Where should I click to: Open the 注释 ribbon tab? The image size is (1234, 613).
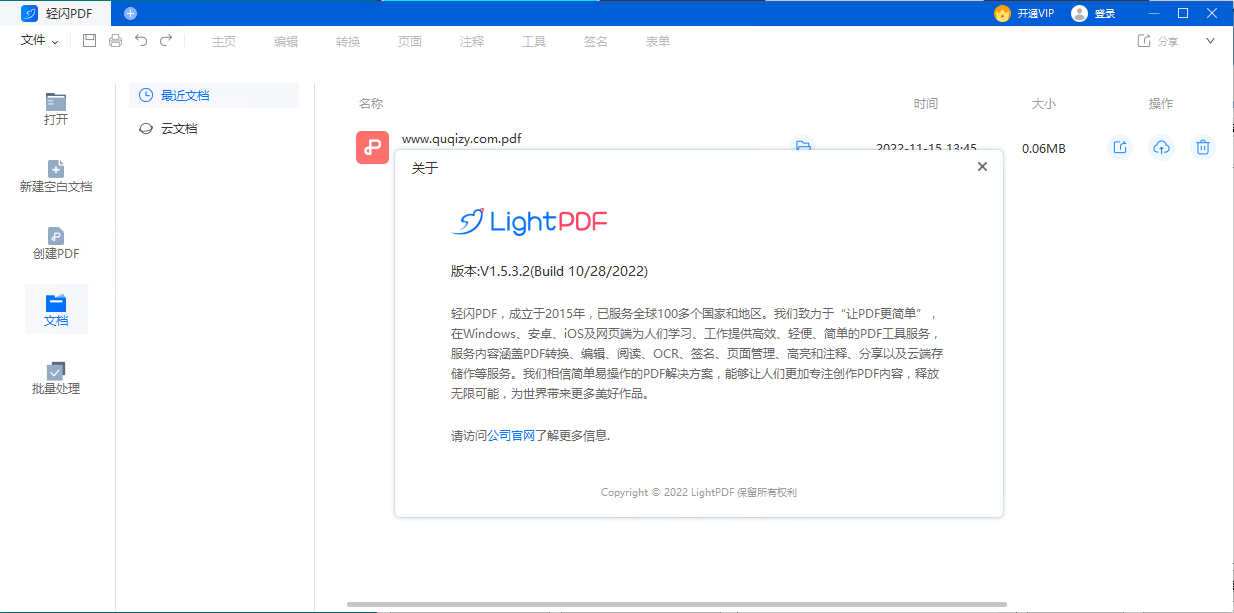[471, 41]
